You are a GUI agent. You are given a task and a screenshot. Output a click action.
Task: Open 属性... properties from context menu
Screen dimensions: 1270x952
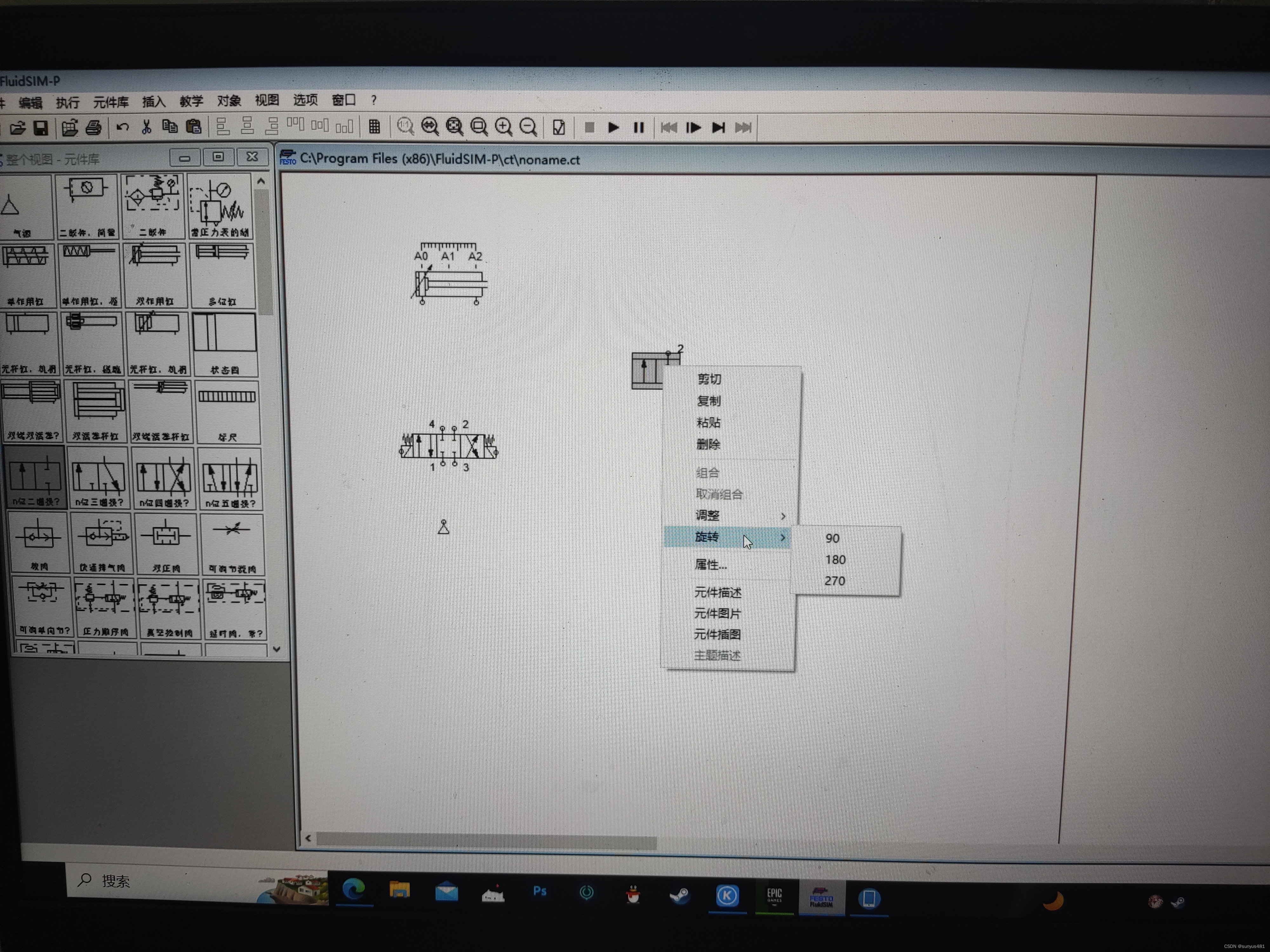click(x=711, y=565)
